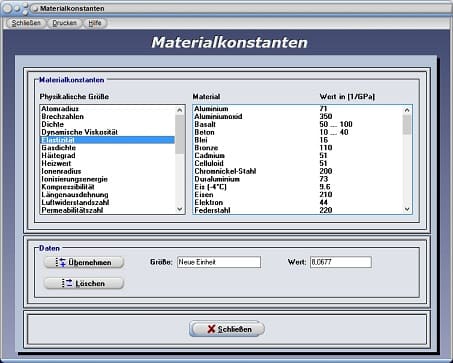
Task: Select the Elektron material row
Action: pyautogui.click(x=298, y=203)
